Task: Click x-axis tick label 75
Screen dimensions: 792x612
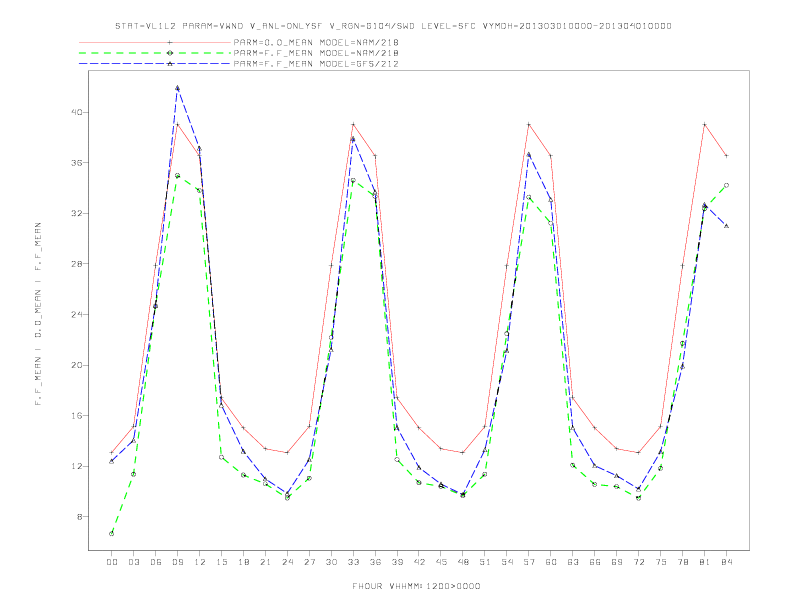Action: point(661,562)
